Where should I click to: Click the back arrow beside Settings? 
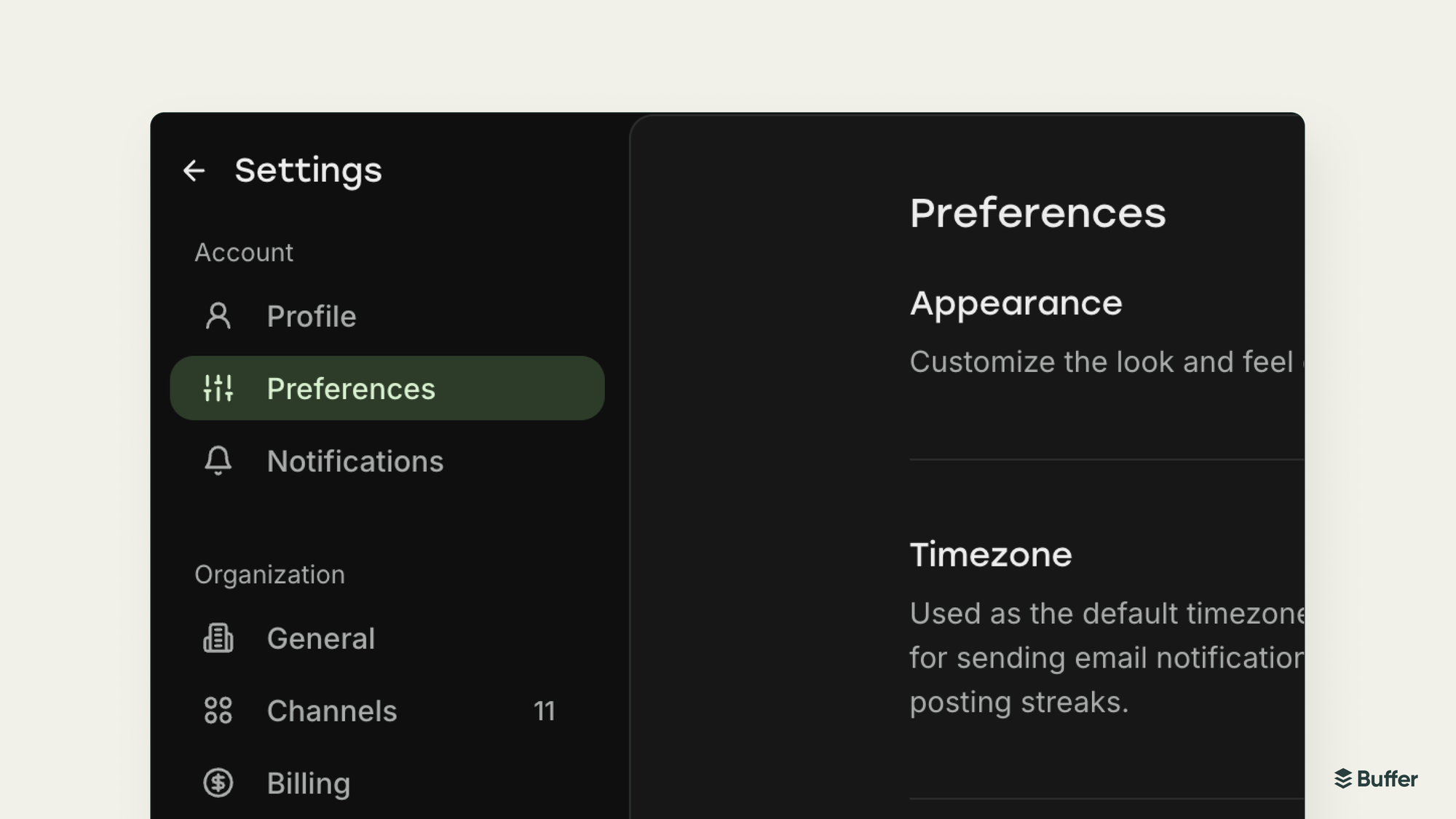[x=194, y=171]
